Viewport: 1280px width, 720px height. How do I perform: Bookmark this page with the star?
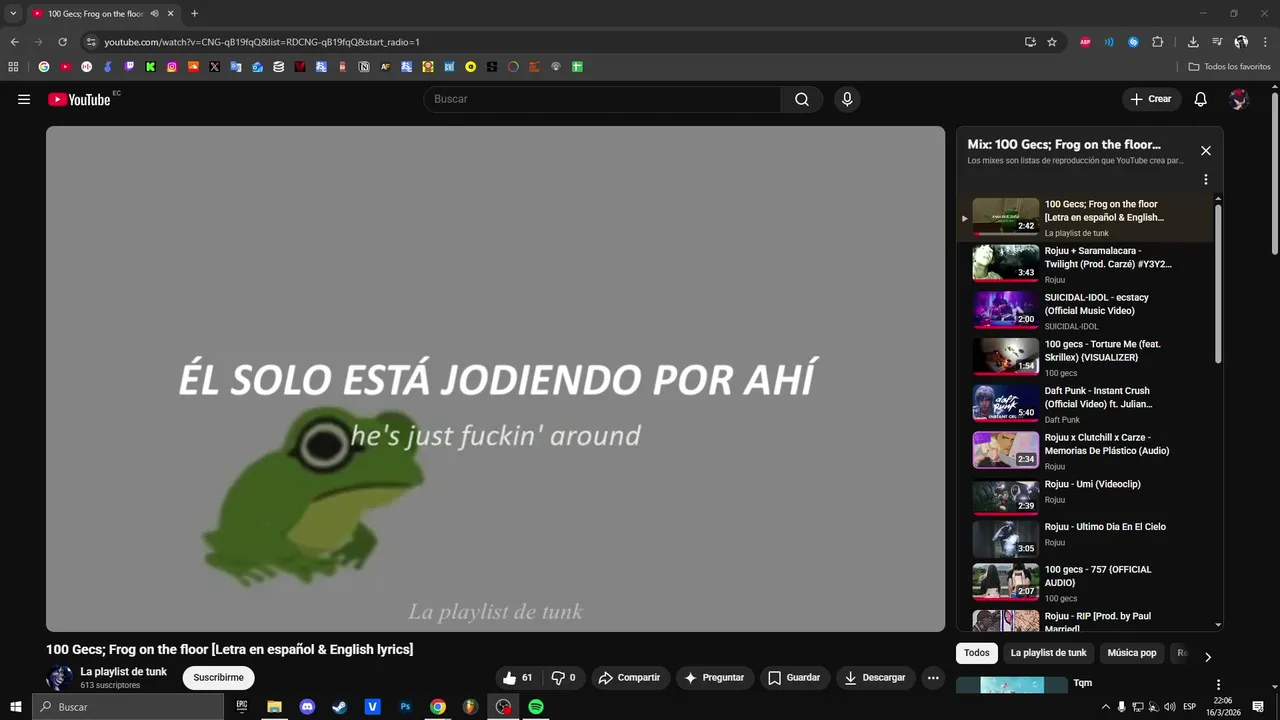[x=1052, y=42]
